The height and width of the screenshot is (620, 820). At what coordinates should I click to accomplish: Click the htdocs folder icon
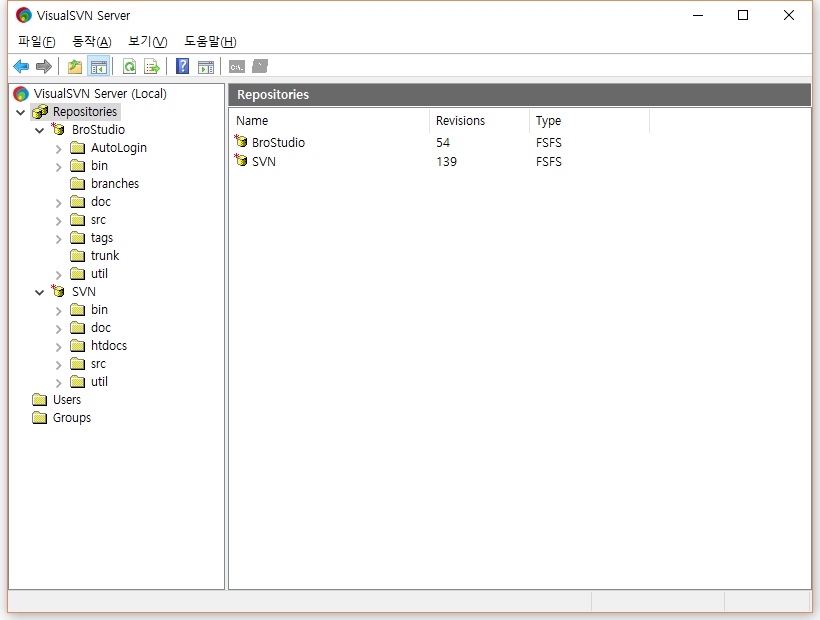point(77,346)
